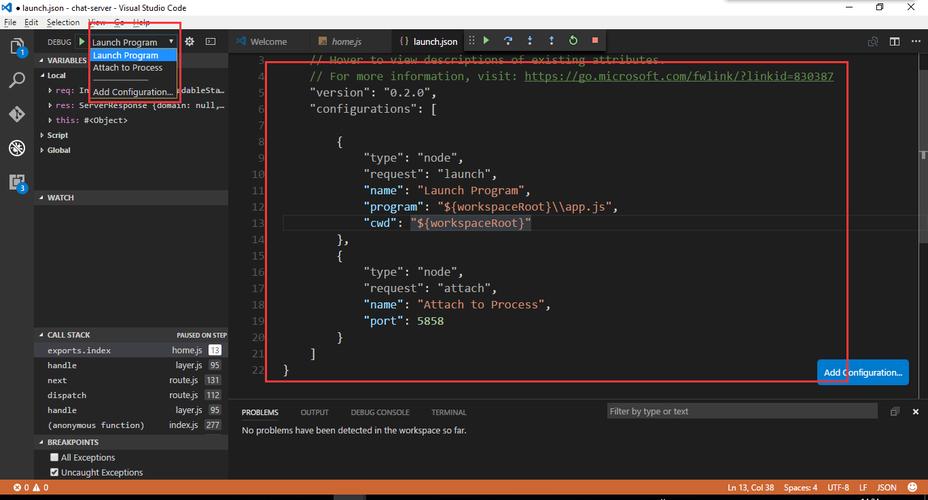Screen dimensions: 928x500
Task: Restart debugging session
Action: click(x=573, y=40)
